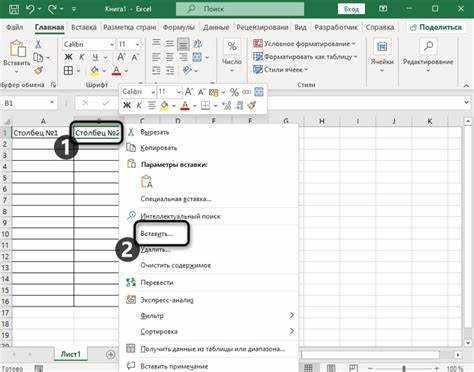The width and height of the screenshot is (474, 372).
Task: Click the Undo arrow in title bar
Action: pos(30,9)
